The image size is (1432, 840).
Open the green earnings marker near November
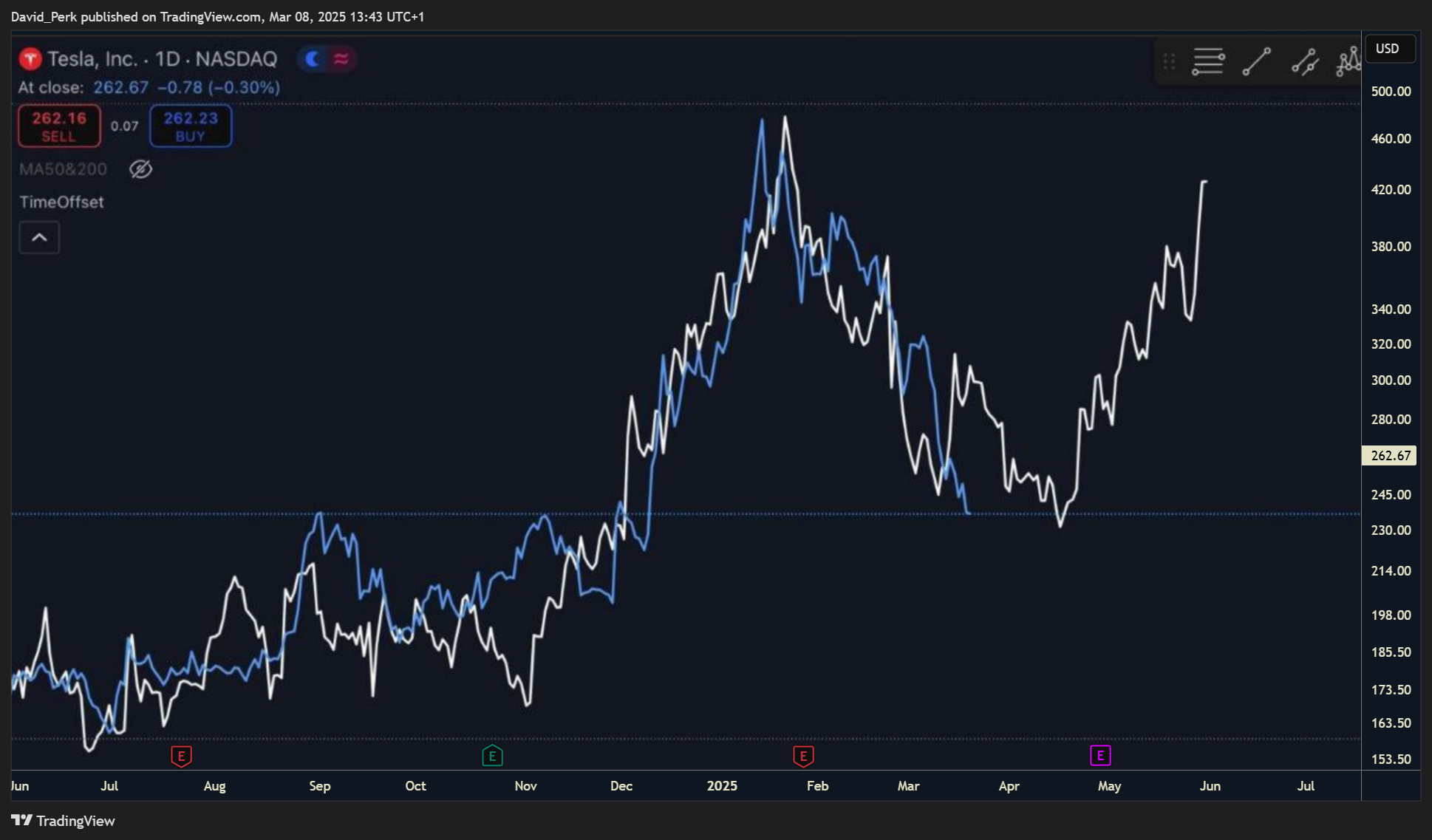pos(492,756)
